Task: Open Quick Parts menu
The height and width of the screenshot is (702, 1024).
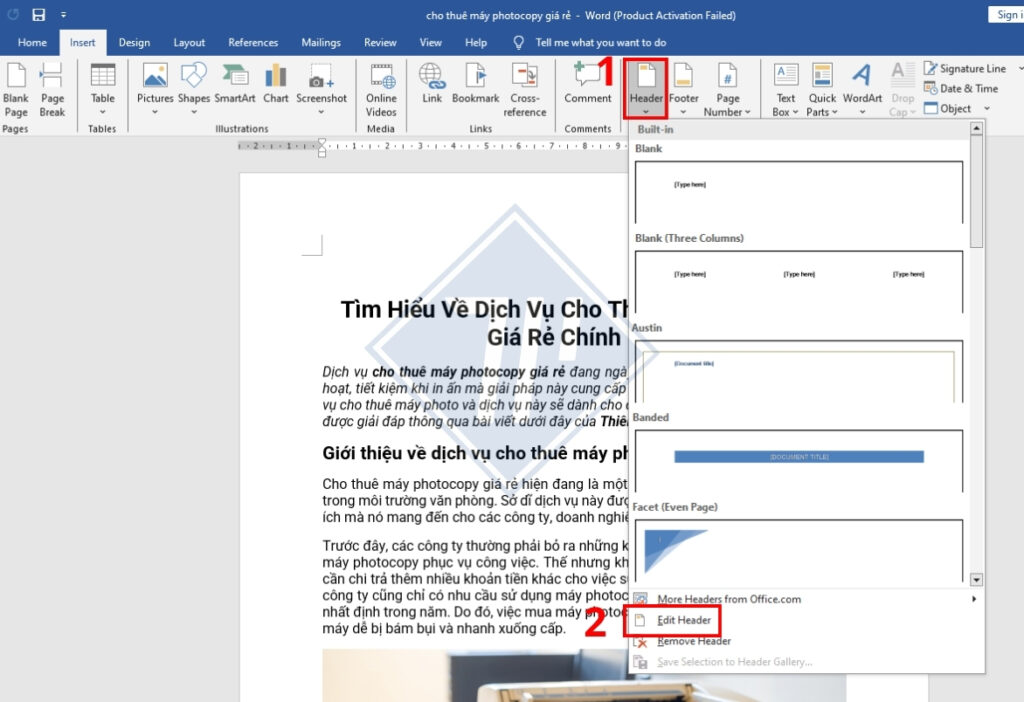Action: [x=822, y=90]
